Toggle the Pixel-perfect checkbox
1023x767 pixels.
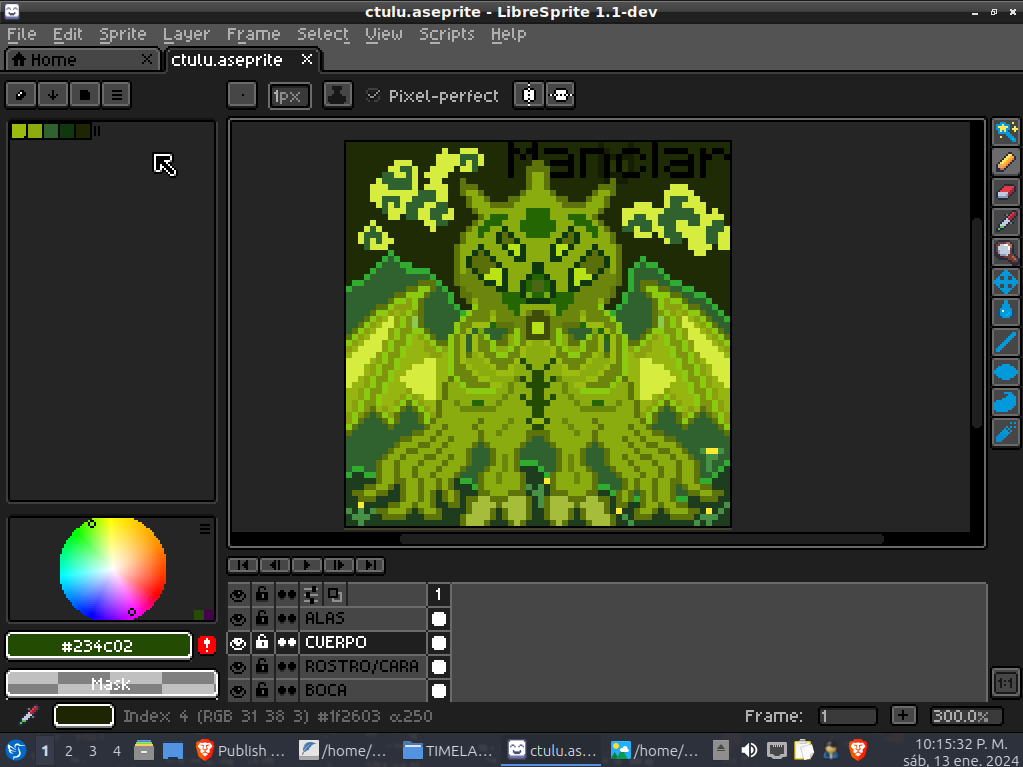point(373,95)
